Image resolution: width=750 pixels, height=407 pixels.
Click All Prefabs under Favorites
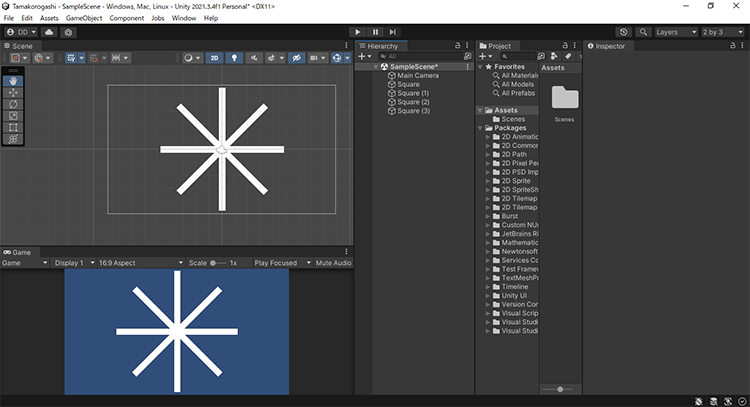click(518, 93)
